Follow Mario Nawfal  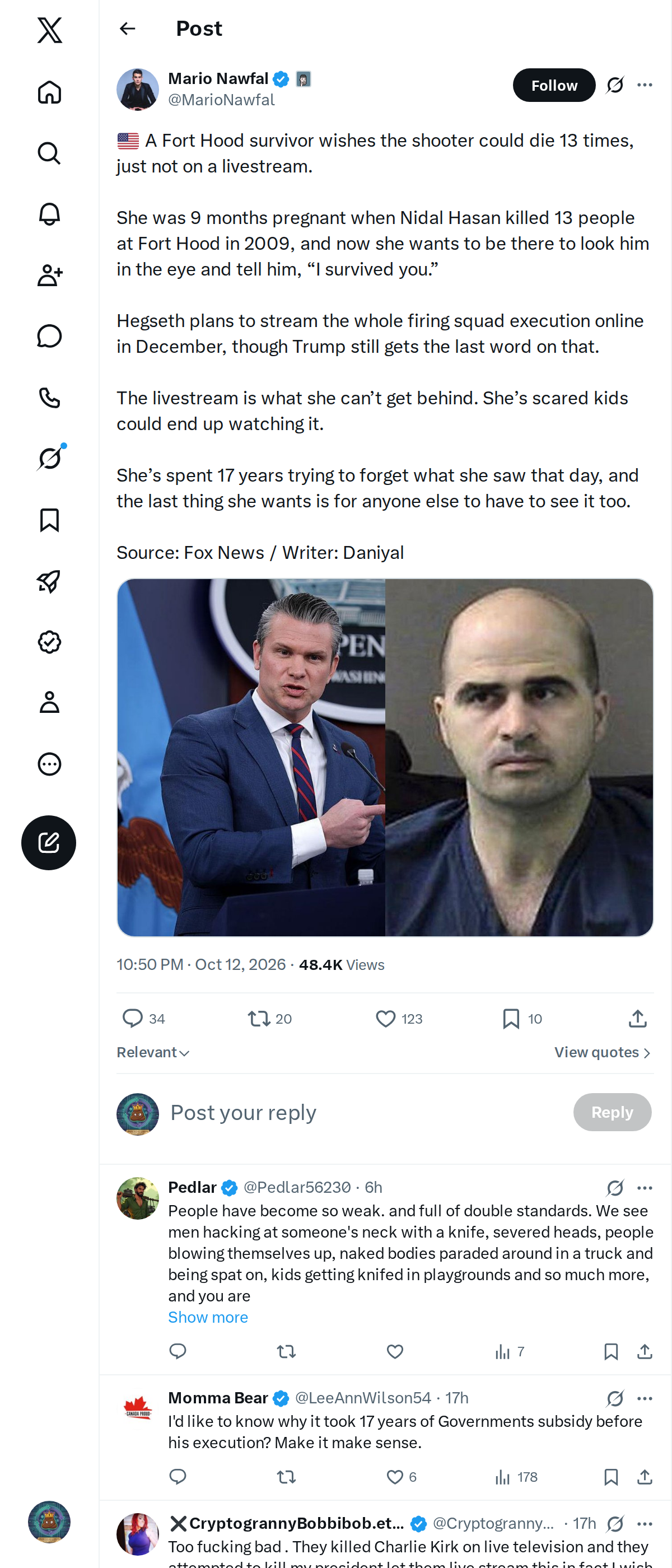(x=554, y=85)
